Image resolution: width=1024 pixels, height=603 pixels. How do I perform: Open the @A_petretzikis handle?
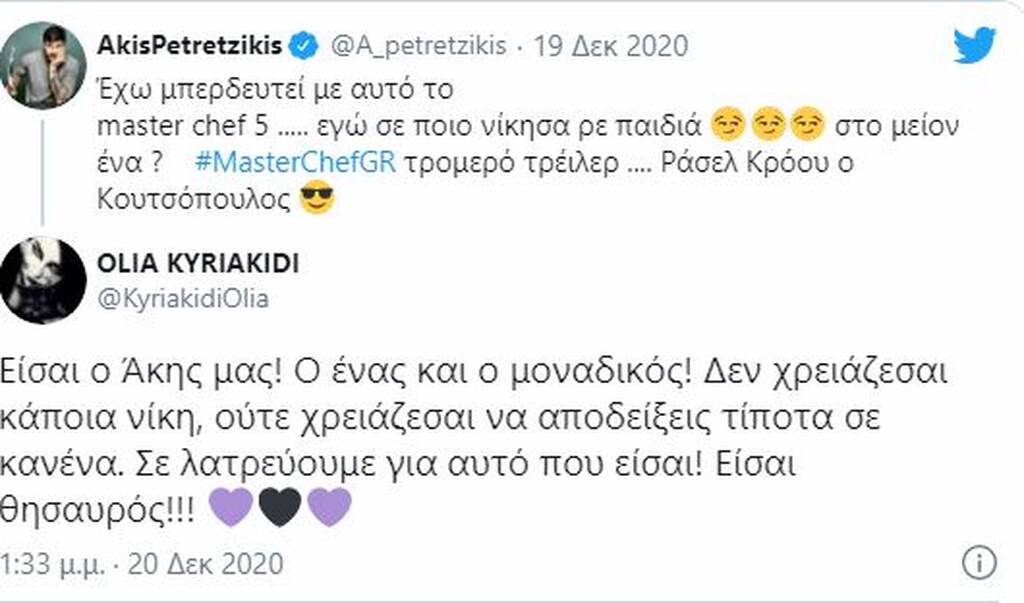point(419,46)
